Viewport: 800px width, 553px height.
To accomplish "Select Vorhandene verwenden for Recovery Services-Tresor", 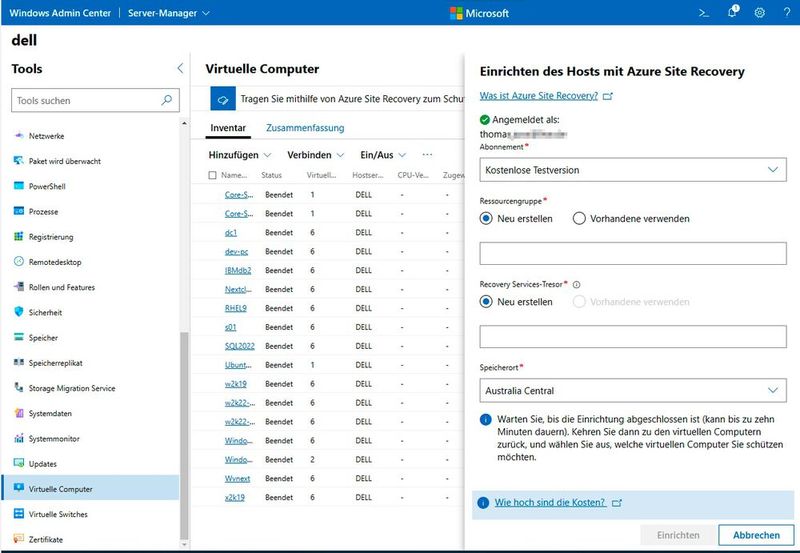I will pyautogui.click(x=579, y=301).
